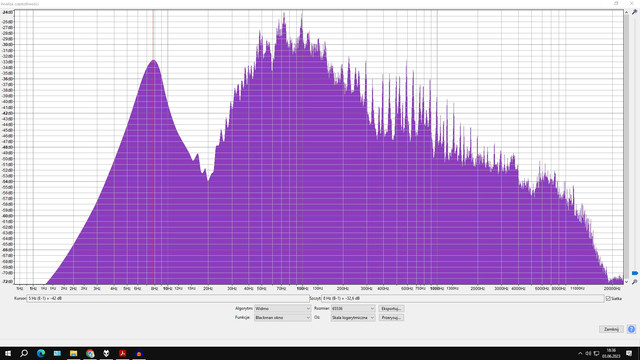Click the Kursor readout field
Viewport: 640px width, 360px height.
168,298
